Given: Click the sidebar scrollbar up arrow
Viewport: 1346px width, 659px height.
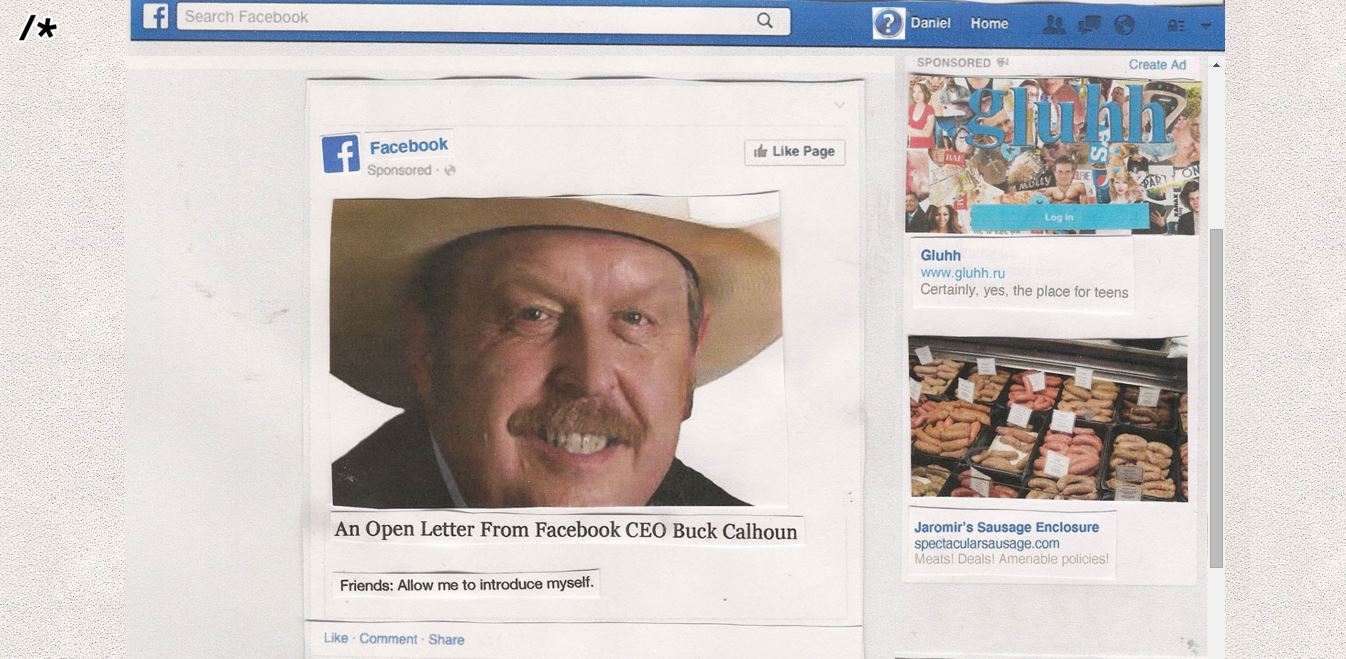Looking at the screenshot, I should tap(1216, 65).
